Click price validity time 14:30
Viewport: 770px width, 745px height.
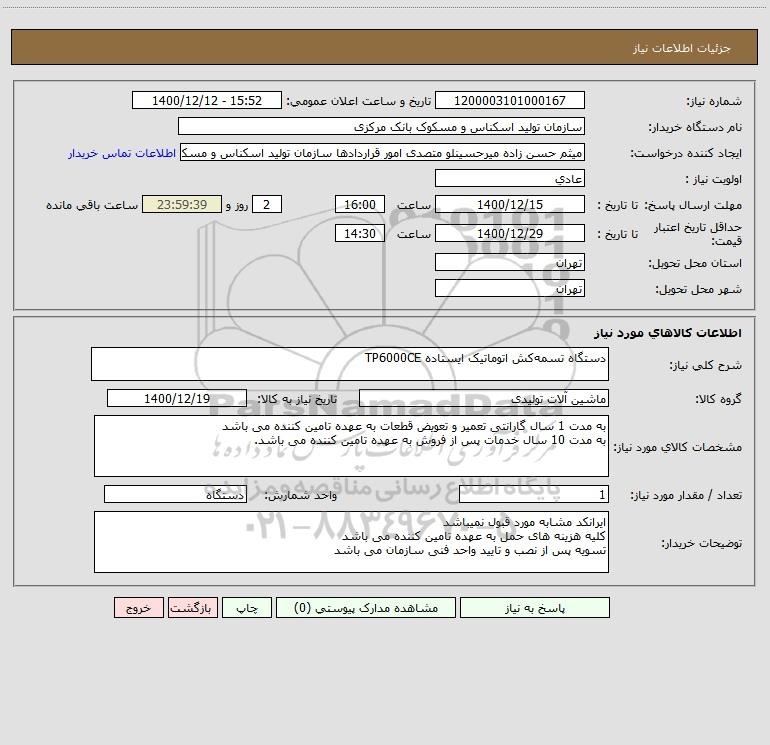359,233
